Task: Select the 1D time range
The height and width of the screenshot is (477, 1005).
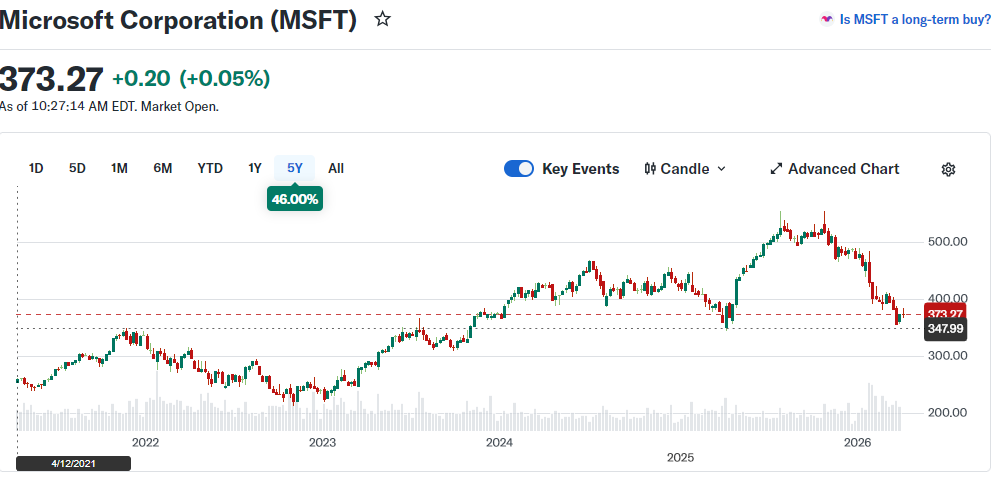Action: [36, 168]
